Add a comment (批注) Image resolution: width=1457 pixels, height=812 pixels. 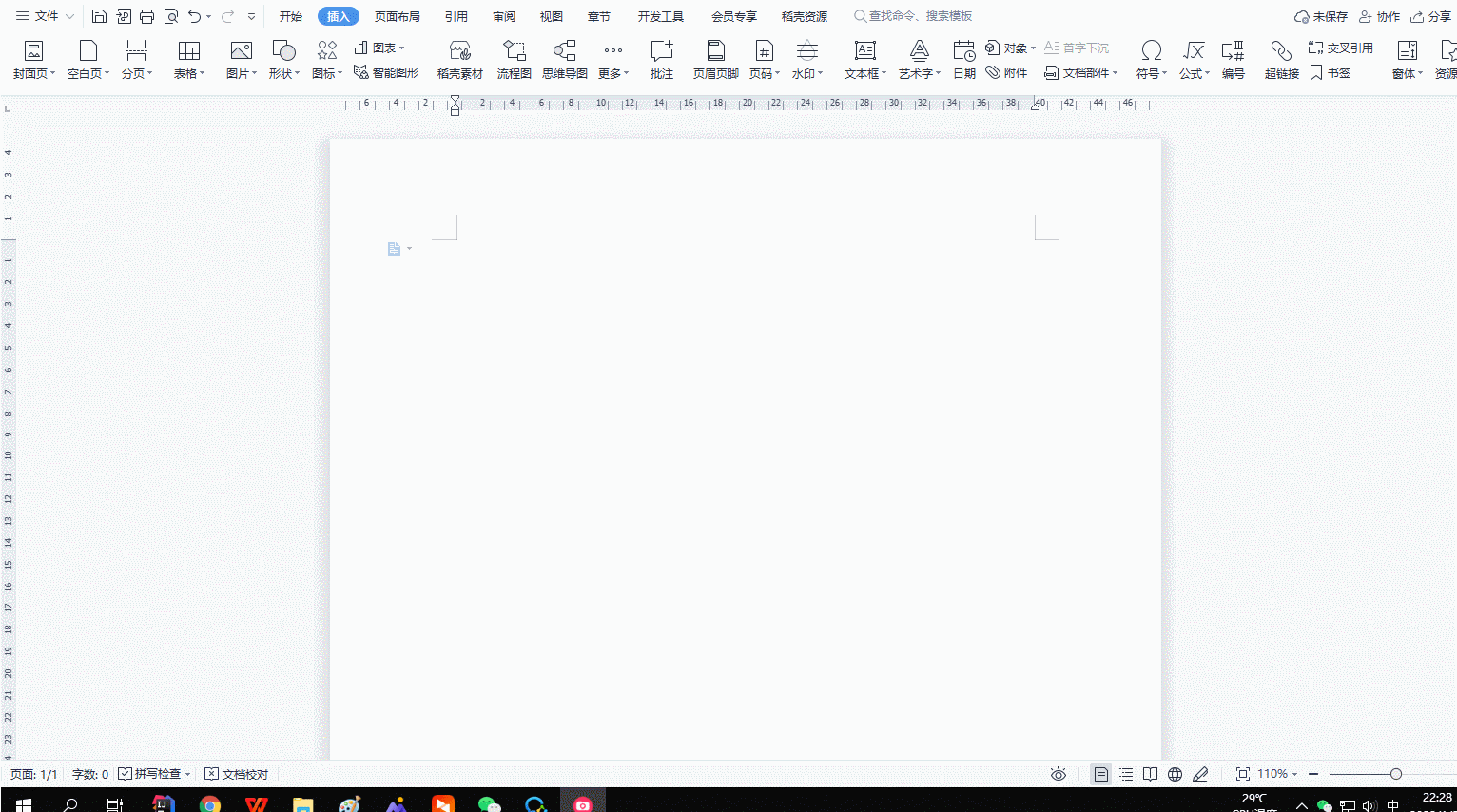coord(662,60)
